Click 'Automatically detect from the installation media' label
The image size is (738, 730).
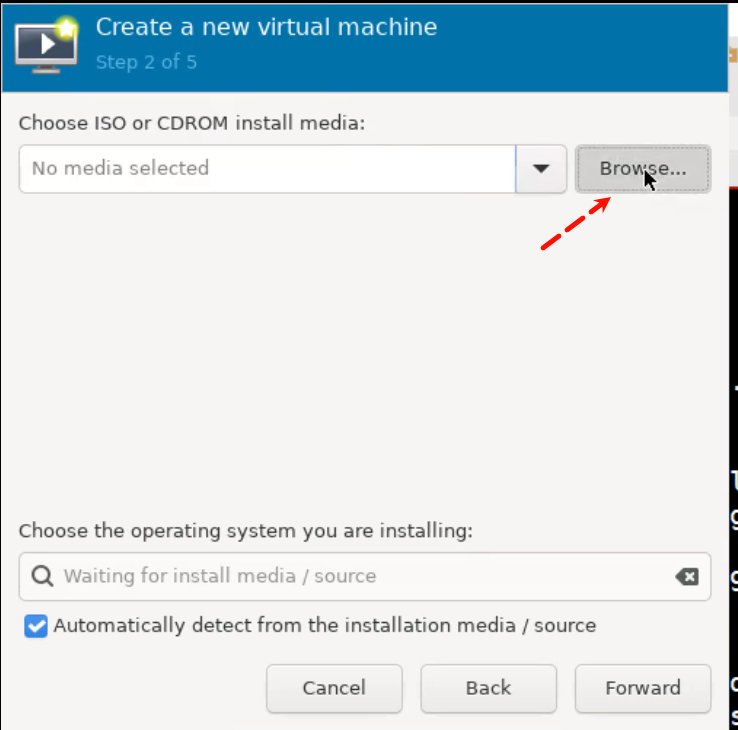click(324, 626)
